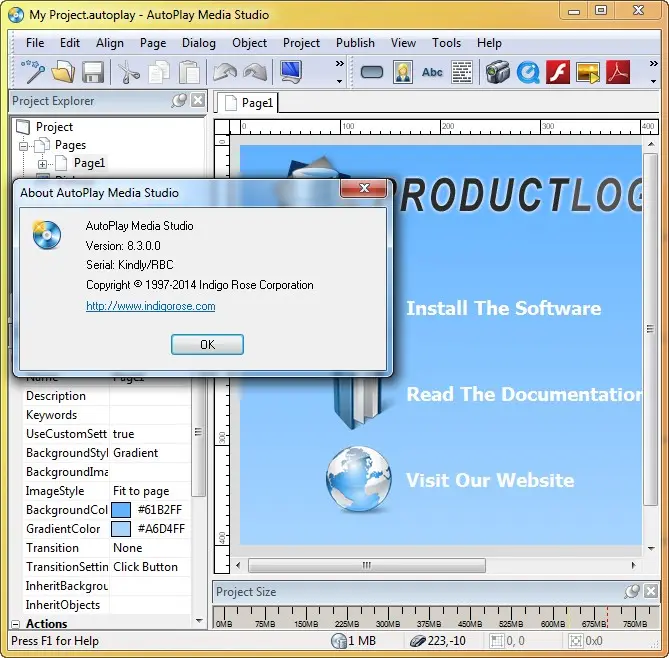
Task: Collapse the Actions properties section
Action: click(x=15, y=624)
